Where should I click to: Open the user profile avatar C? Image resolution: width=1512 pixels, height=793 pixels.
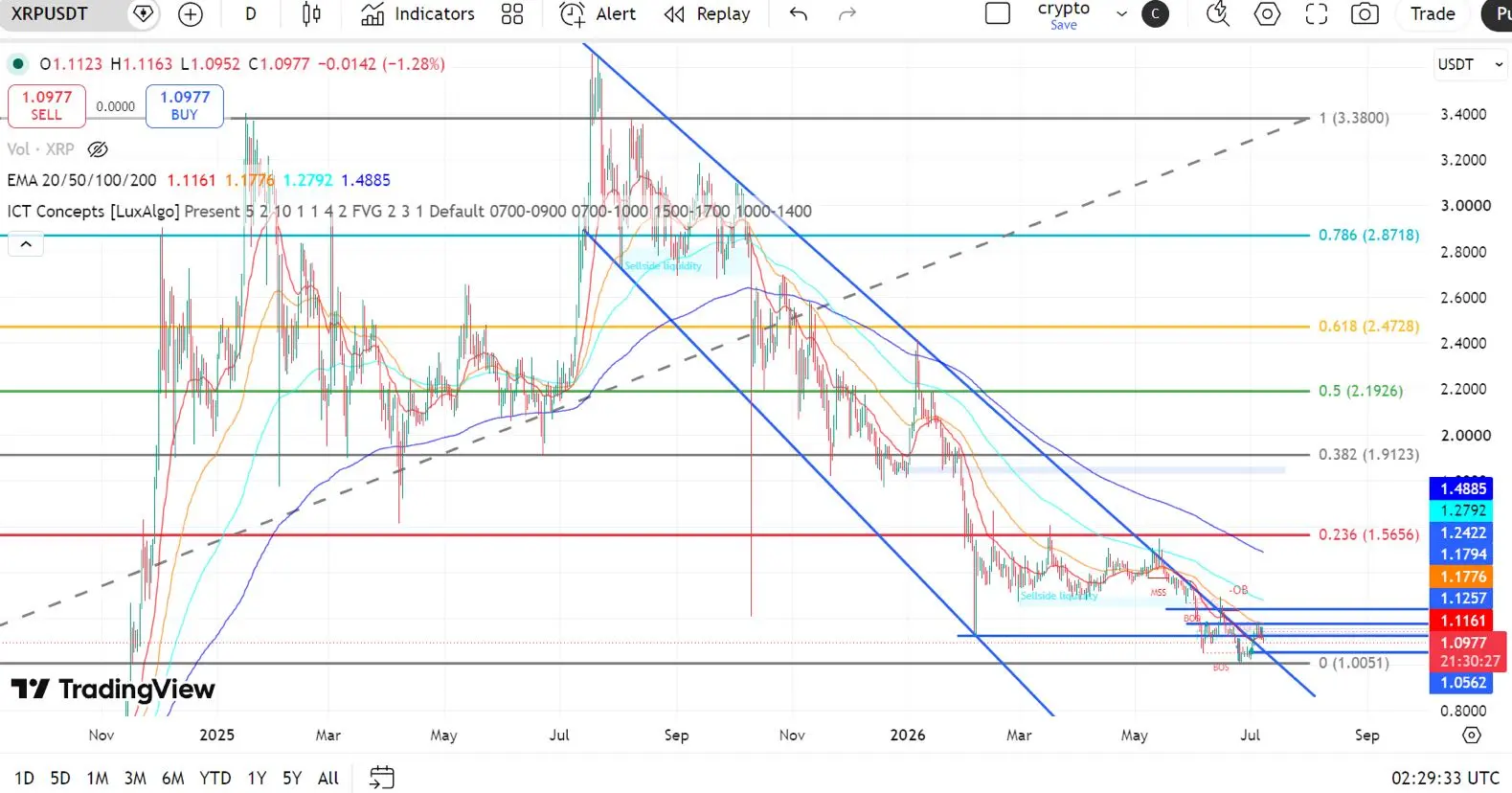pyautogui.click(x=1156, y=14)
